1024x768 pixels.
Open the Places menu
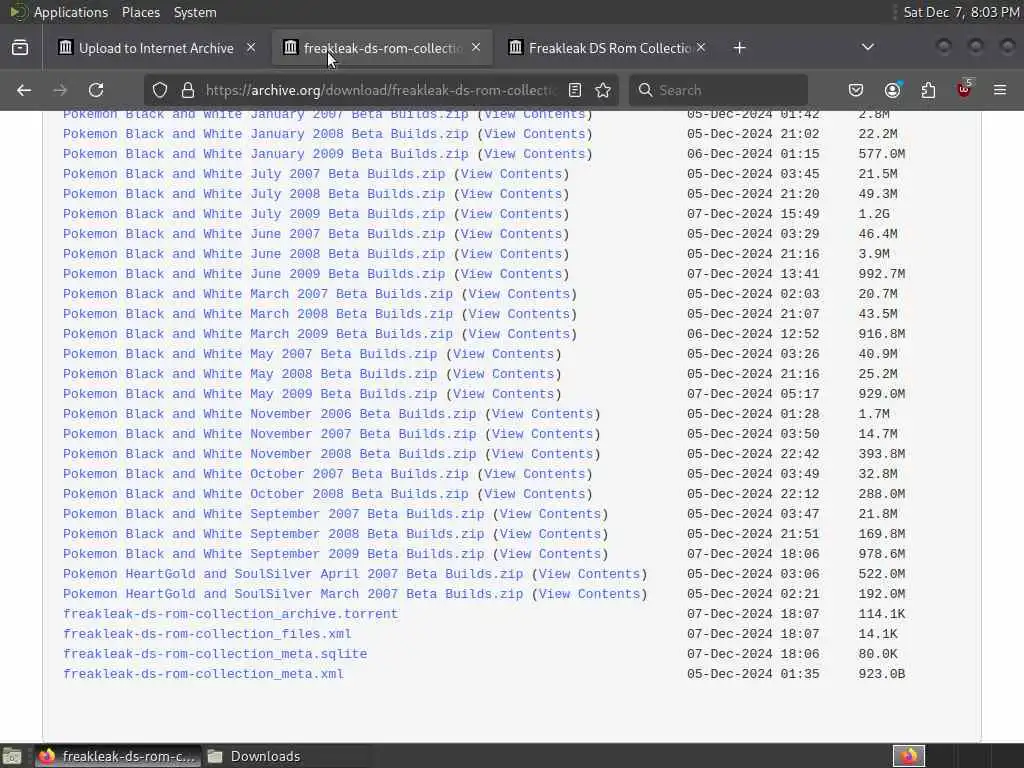[x=140, y=12]
